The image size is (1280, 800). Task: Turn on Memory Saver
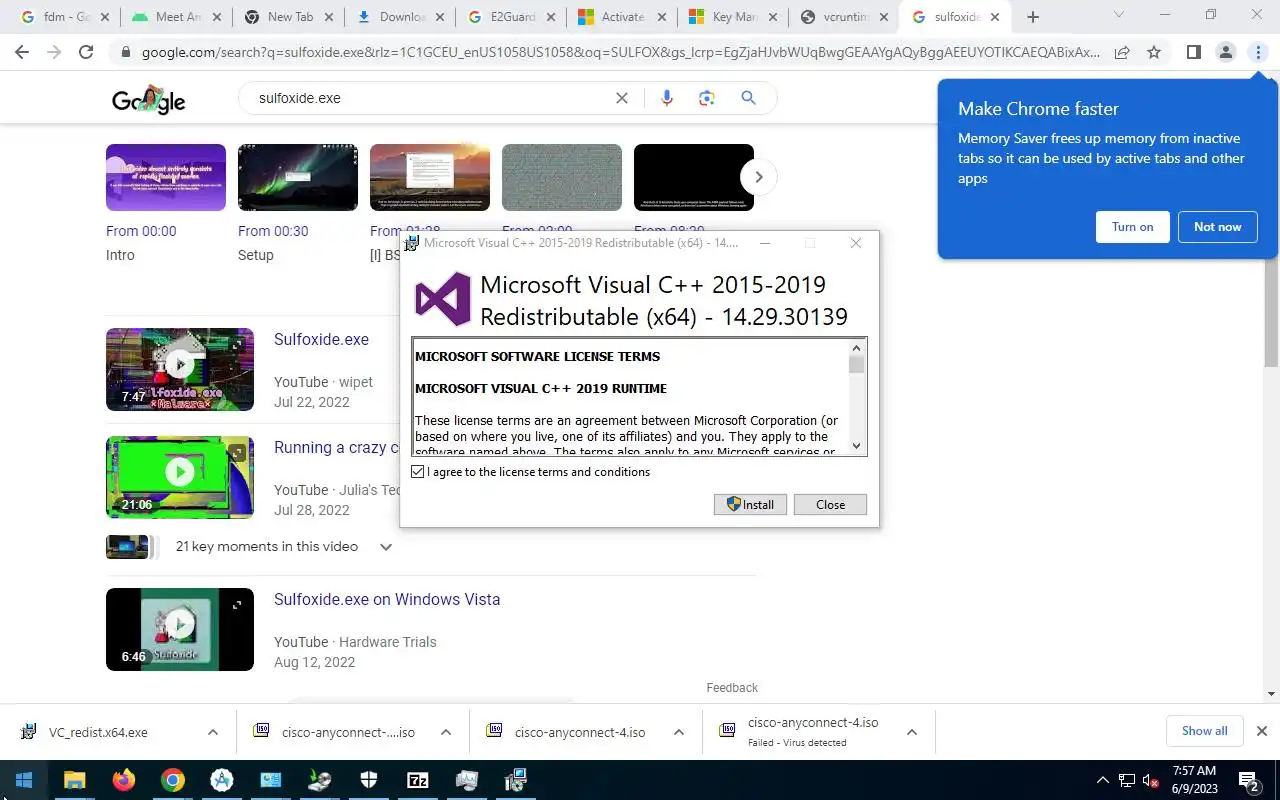point(1132,227)
